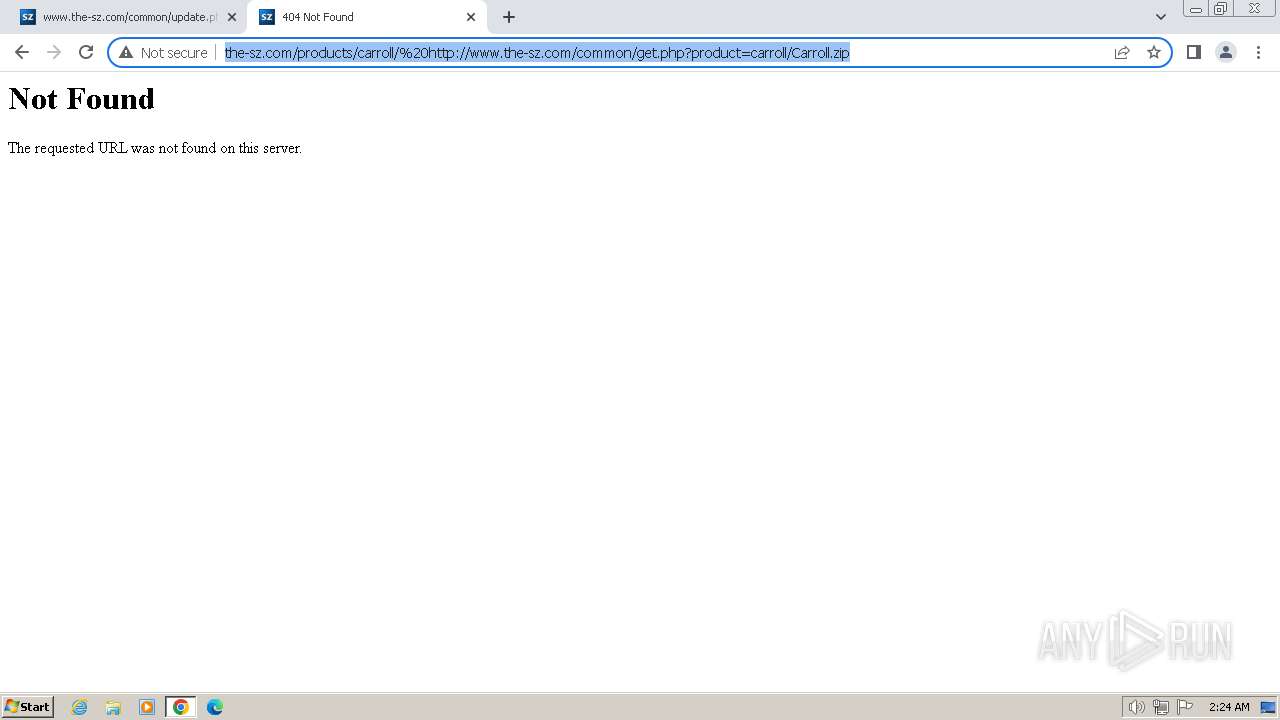The height and width of the screenshot is (720, 1280).
Task: Open the browser side panel
Action: click(1194, 52)
